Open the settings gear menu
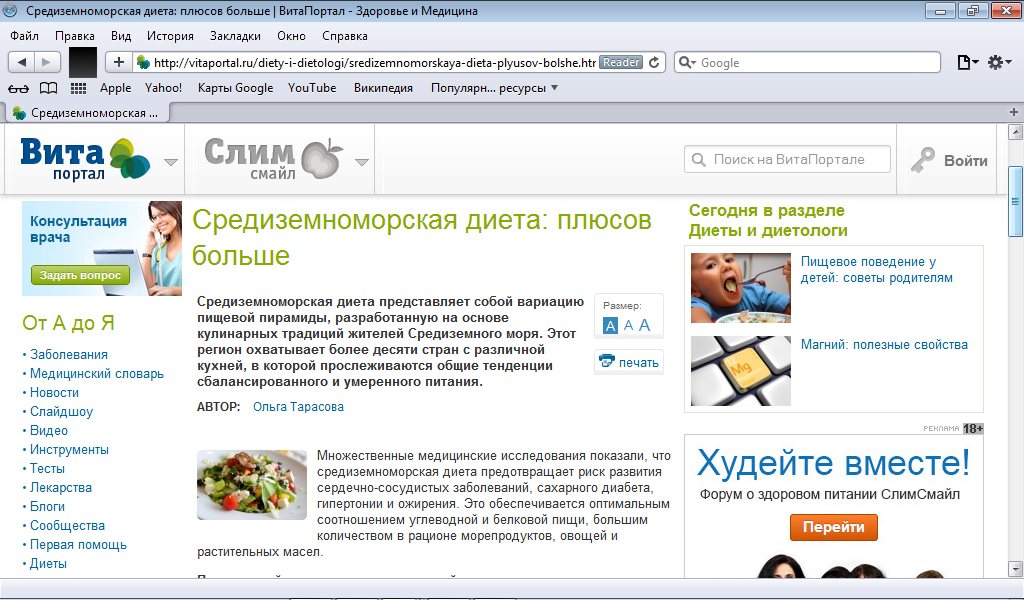The width and height of the screenshot is (1024, 600). pyautogui.click(x=999, y=62)
